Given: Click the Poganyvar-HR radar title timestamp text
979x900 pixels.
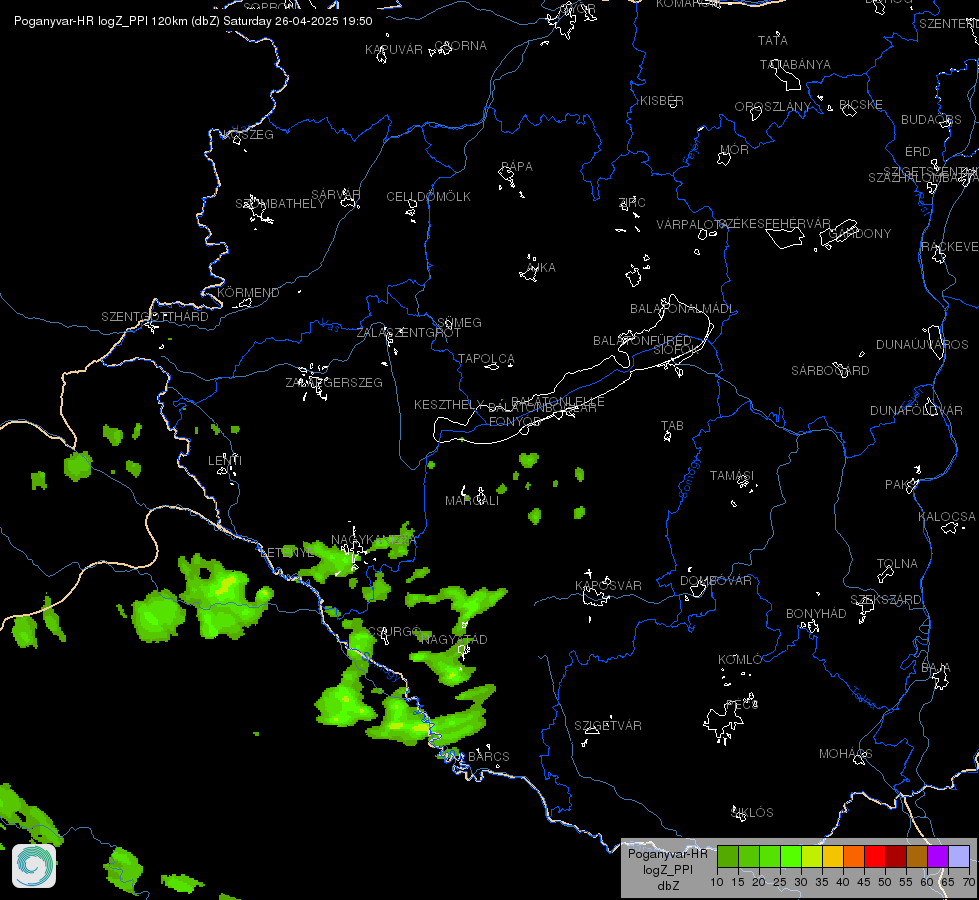Looking at the screenshot, I should (193, 21).
